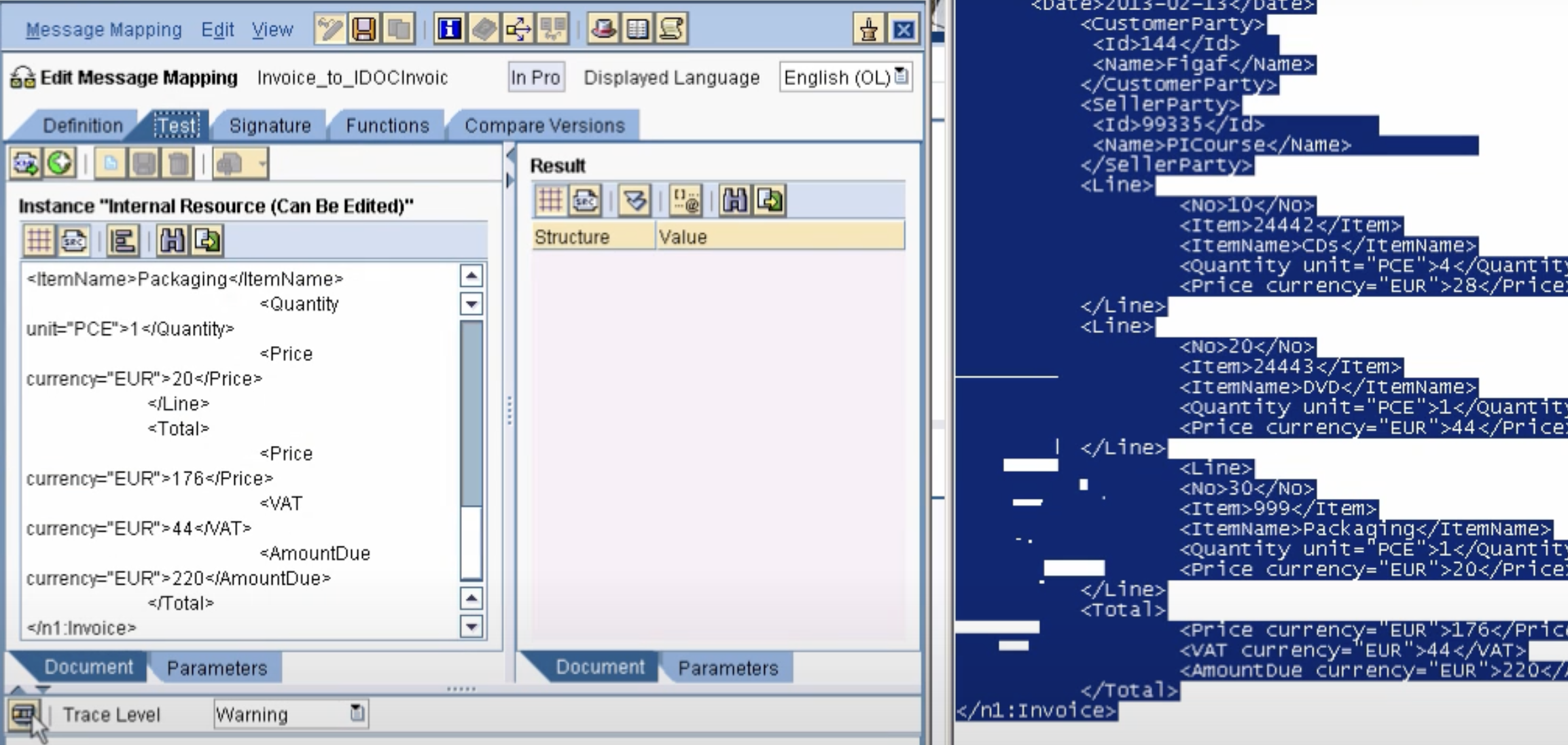This screenshot has width=1568, height=745.
Task: Click the binoculars search icon in Result panel
Action: 734,201
